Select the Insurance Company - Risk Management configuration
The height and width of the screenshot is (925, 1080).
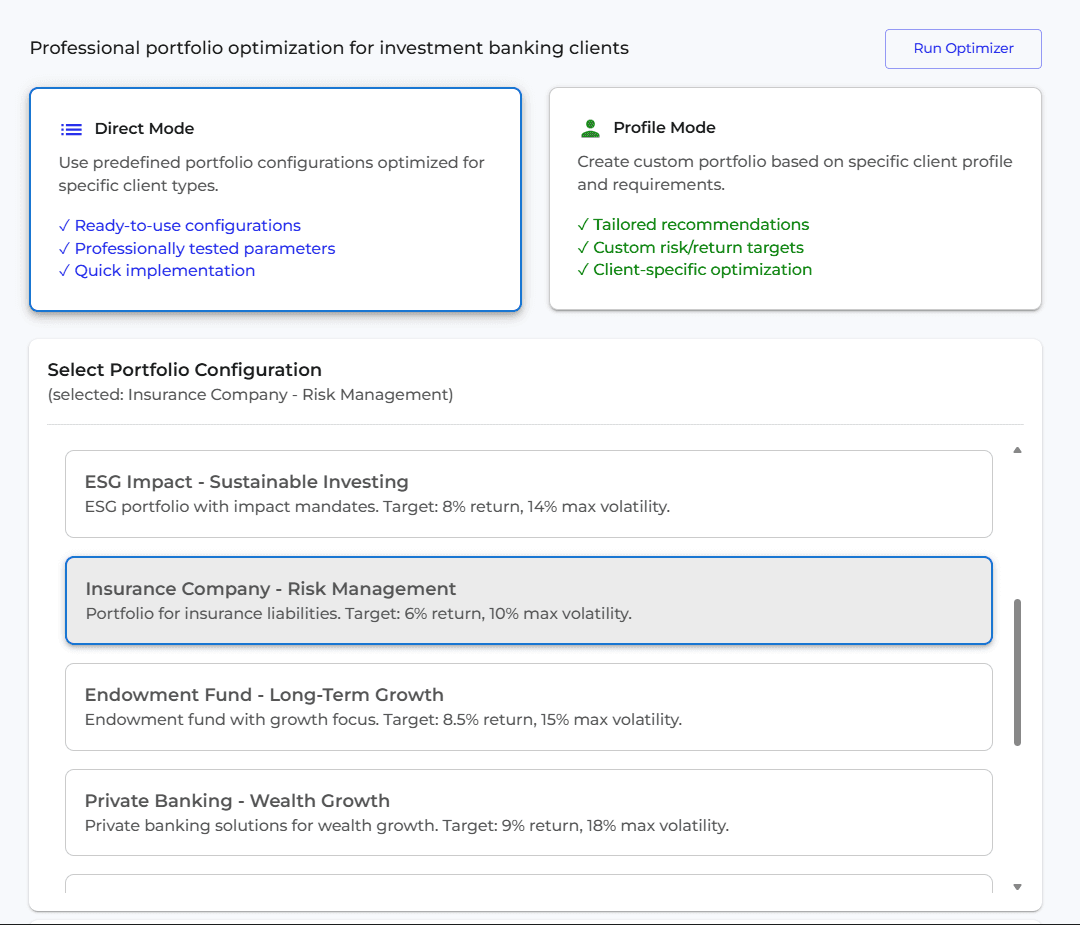pyautogui.click(x=528, y=600)
